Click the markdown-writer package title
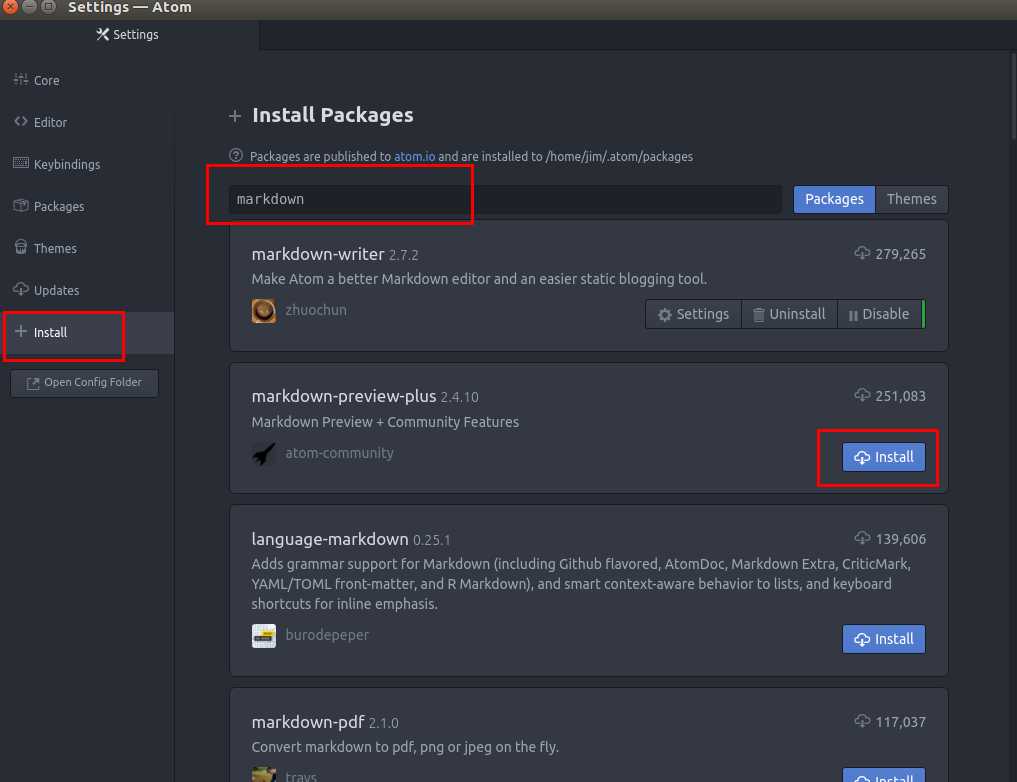The width and height of the screenshot is (1017, 782). pyautogui.click(x=318, y=254)
